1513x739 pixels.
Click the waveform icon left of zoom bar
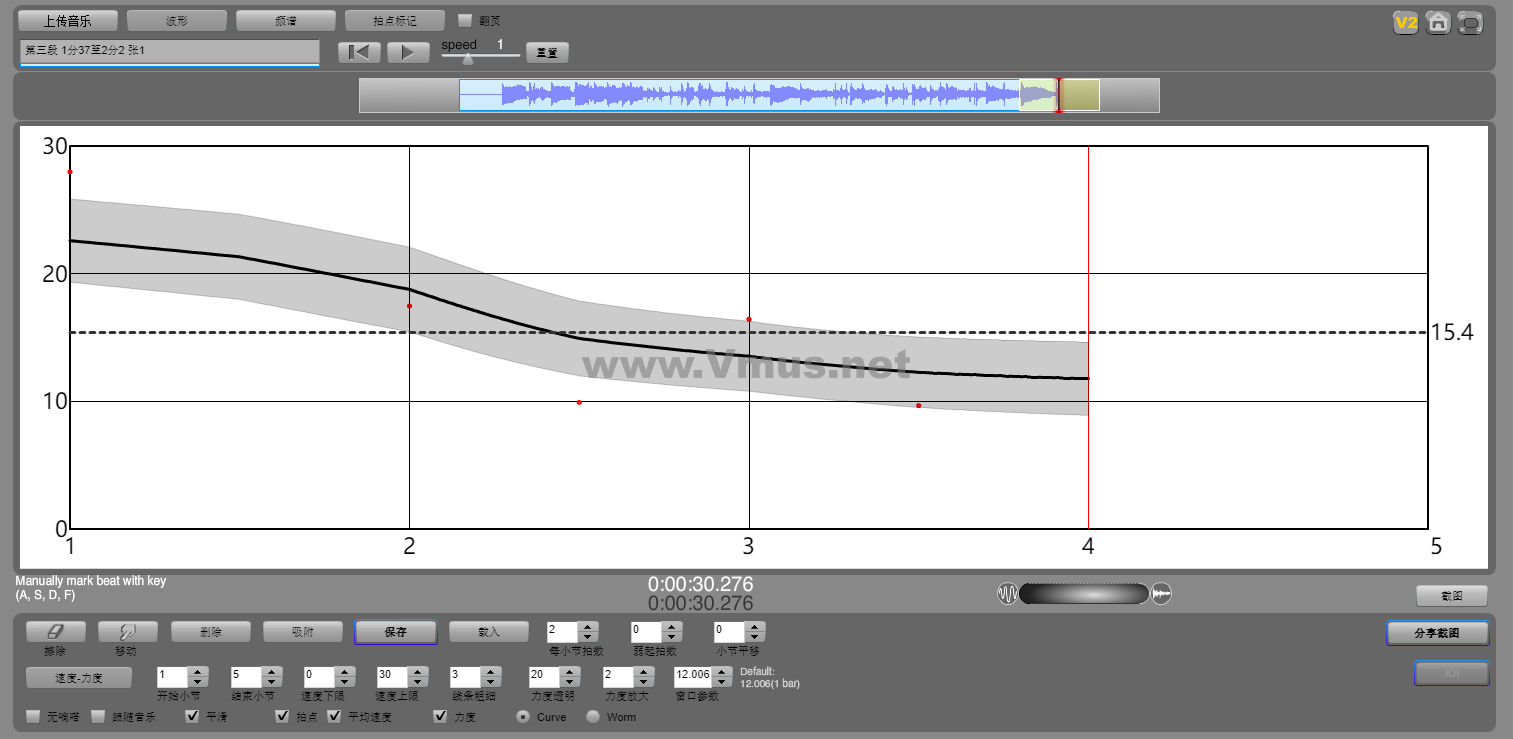pyautogui.click(x=1007, y=594)
